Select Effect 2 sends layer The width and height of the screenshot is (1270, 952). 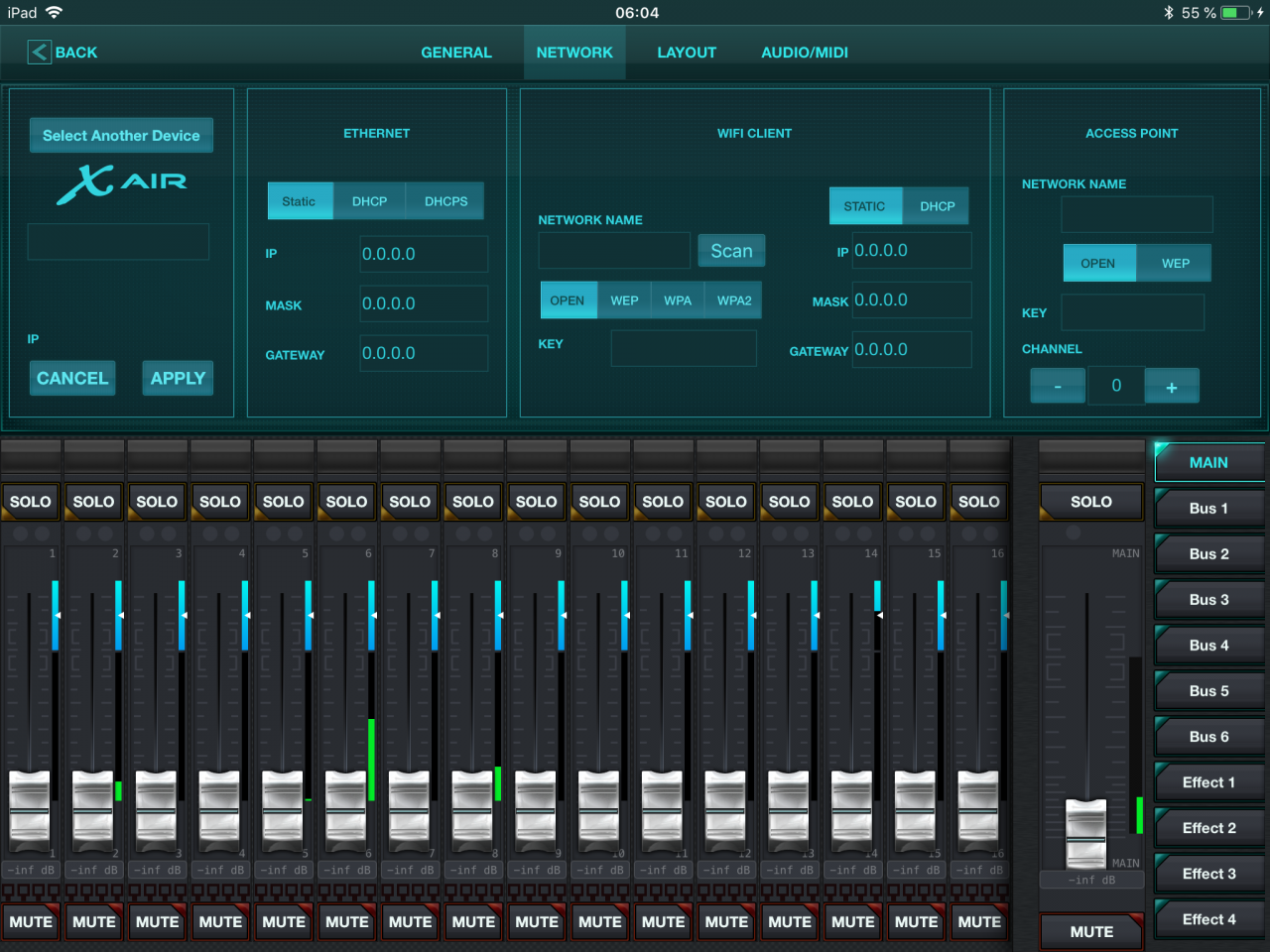(1209, 828)
